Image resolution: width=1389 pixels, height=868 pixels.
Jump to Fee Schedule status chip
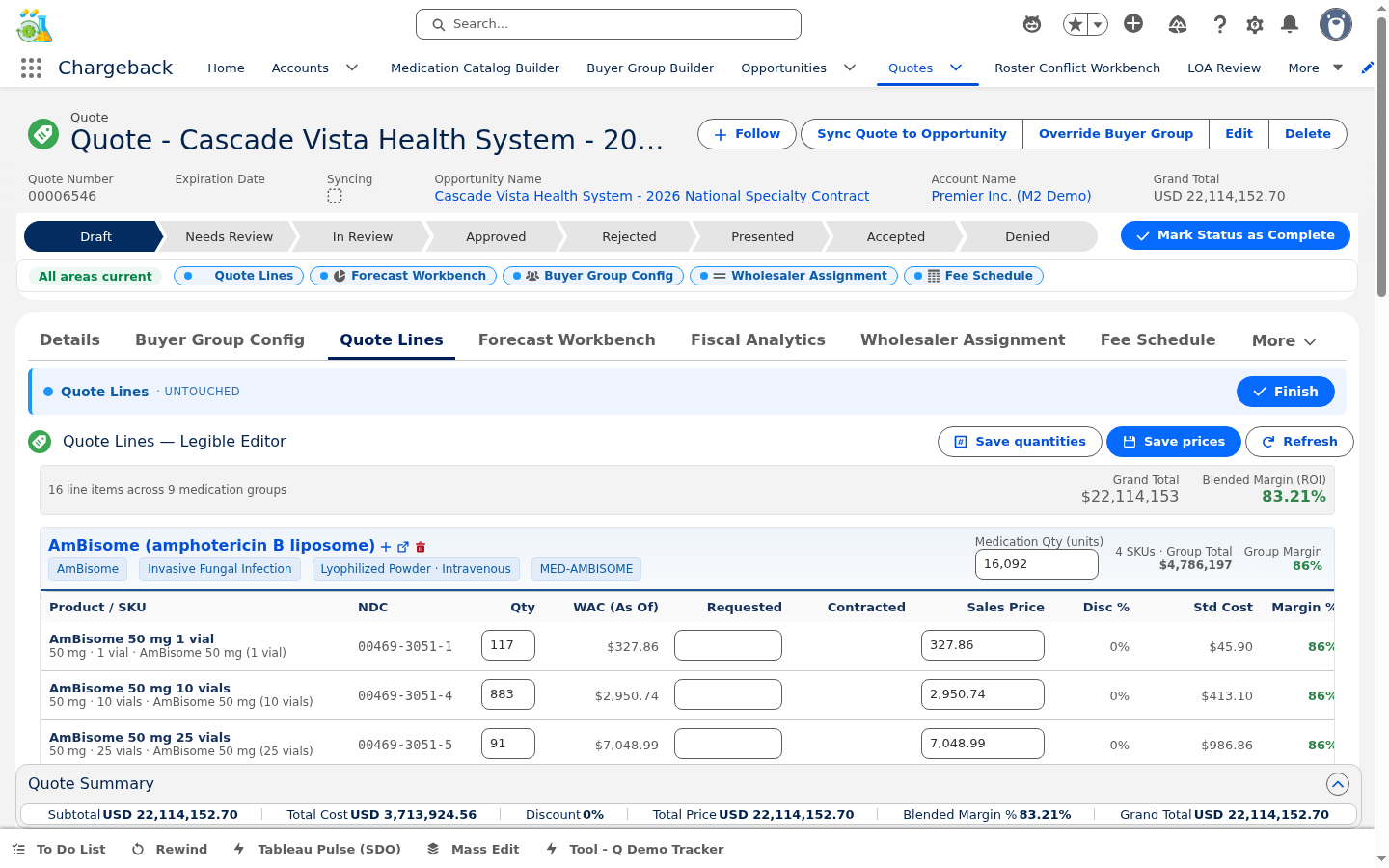click(973, 276)
